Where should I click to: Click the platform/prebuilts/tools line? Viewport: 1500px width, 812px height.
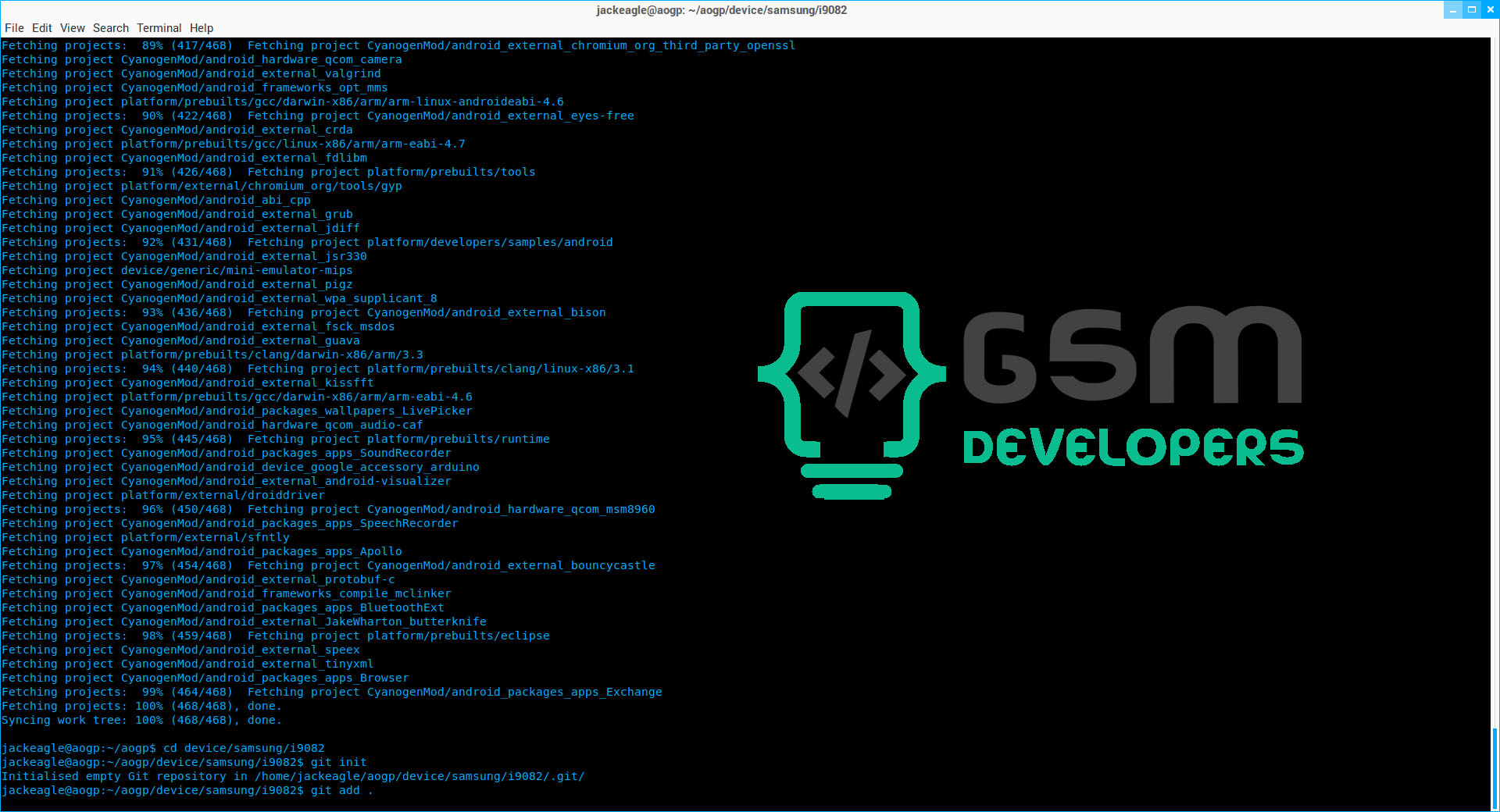point(269,173)
